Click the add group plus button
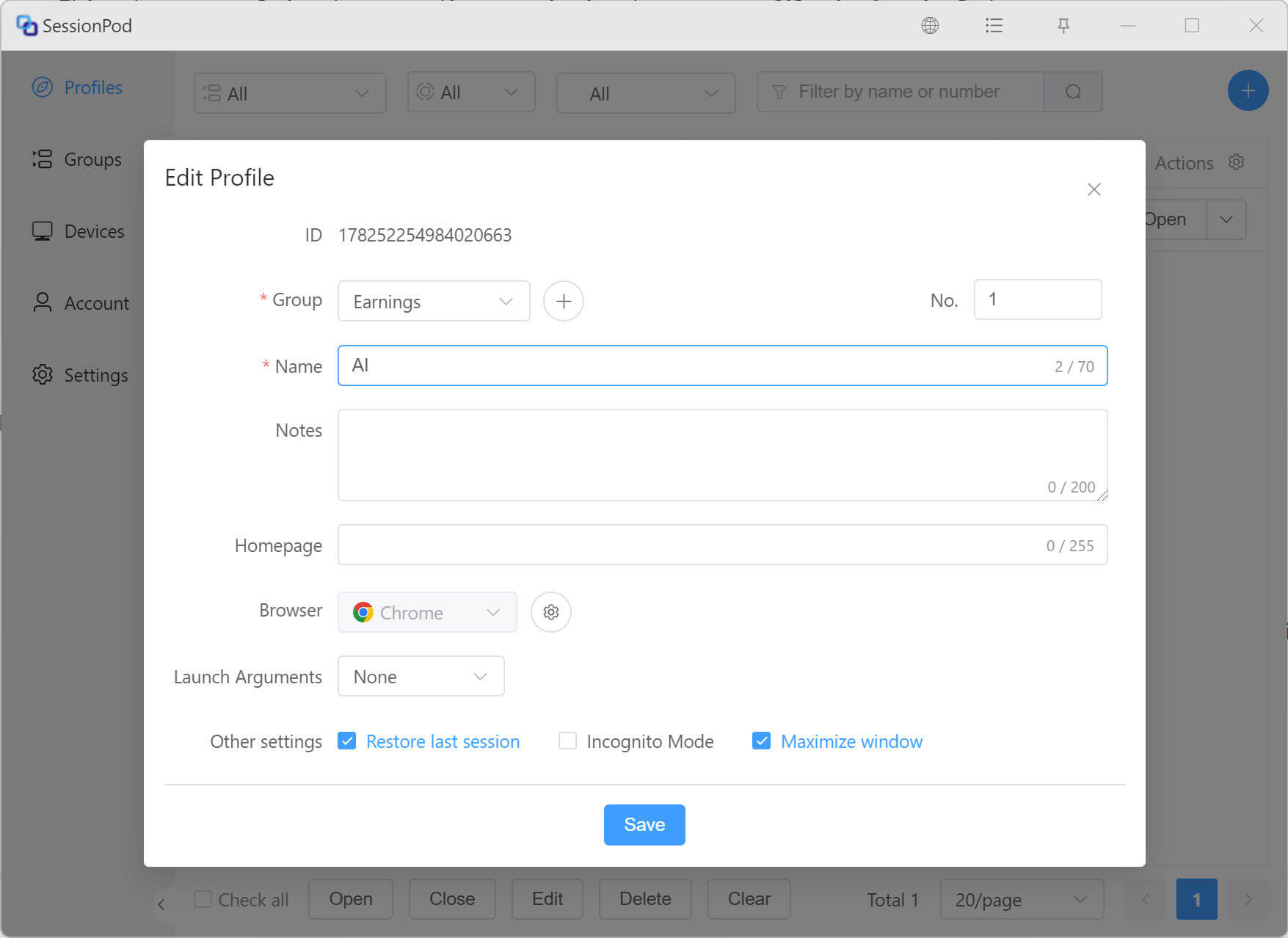Viewport: 1288px width, 938px height. [563, 301]
